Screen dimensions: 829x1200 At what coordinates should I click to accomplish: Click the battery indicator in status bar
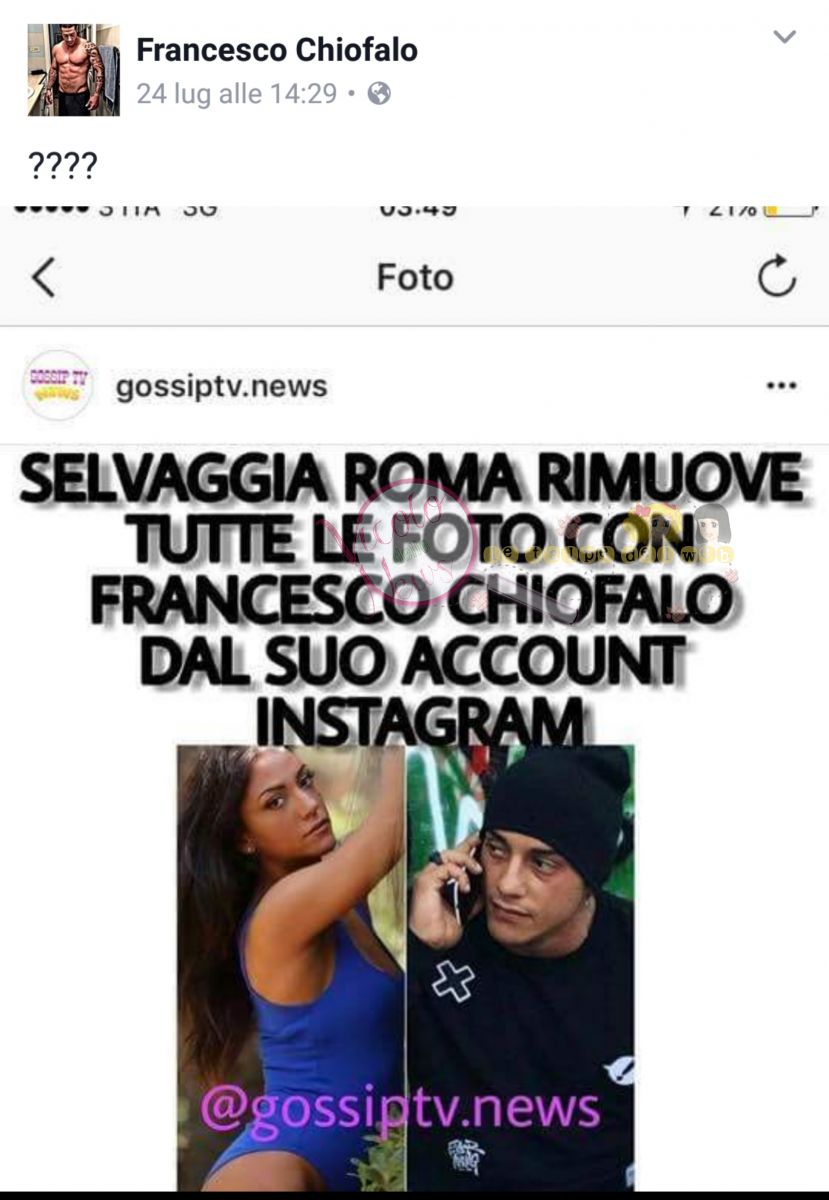click(790, 211)
